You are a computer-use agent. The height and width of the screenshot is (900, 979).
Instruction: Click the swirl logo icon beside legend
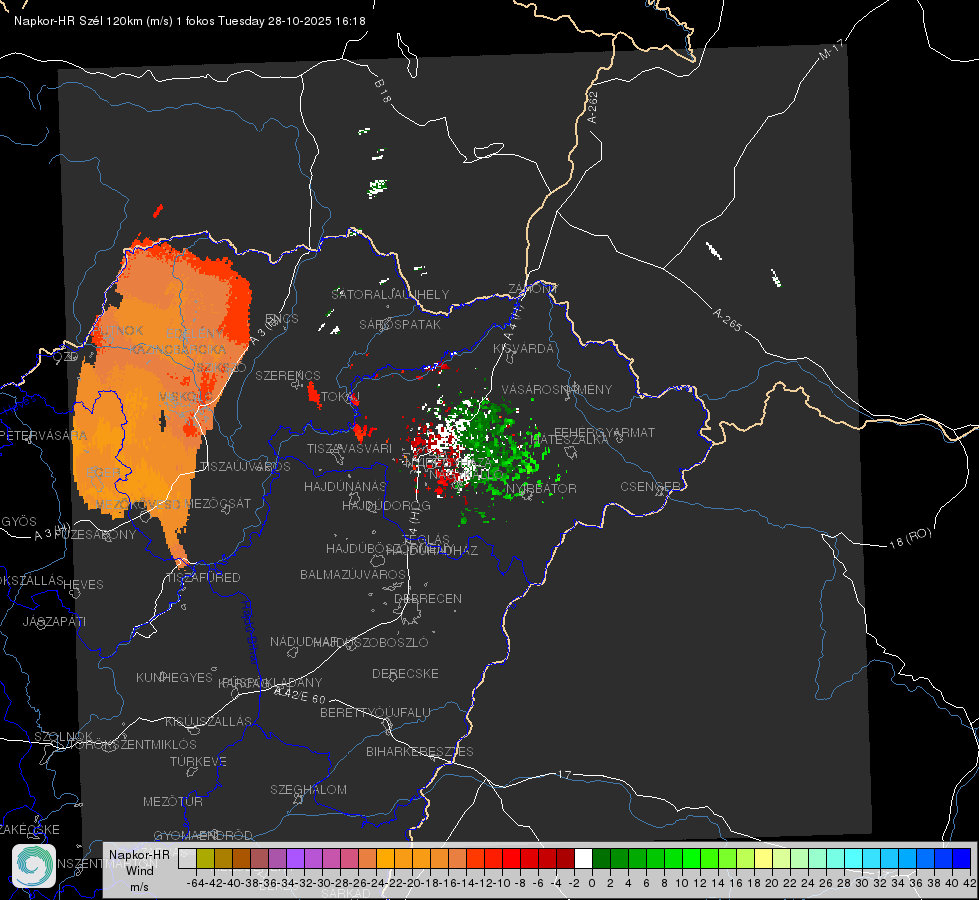coord(34,866)
